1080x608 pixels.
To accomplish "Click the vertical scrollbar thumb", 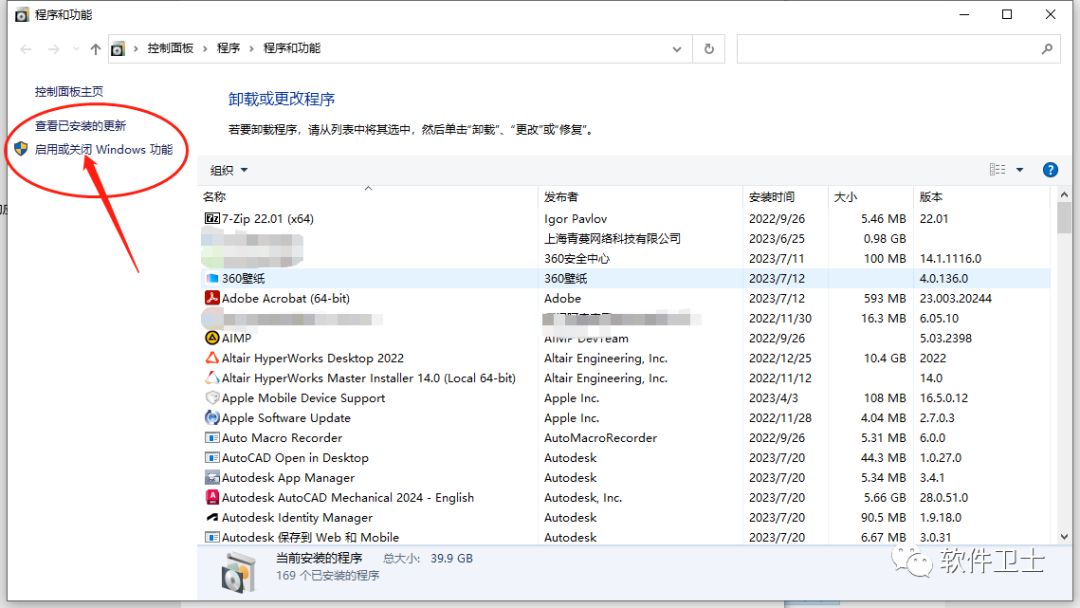I will [x=1064, y=218].
